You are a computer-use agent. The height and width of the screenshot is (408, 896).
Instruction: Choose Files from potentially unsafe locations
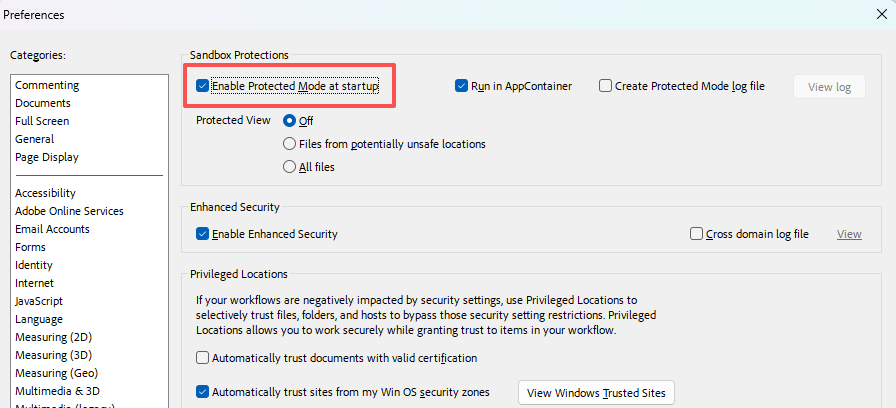click(x=290, y=144)
